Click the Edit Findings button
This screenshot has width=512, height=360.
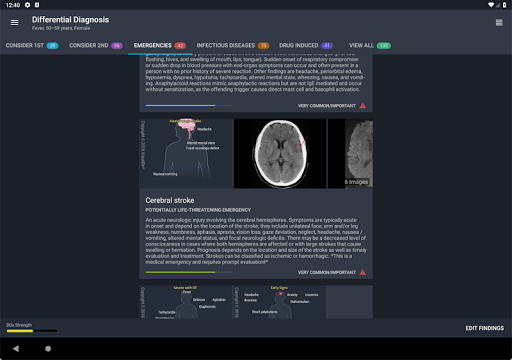pyautogui.click(x=485, y=328)
